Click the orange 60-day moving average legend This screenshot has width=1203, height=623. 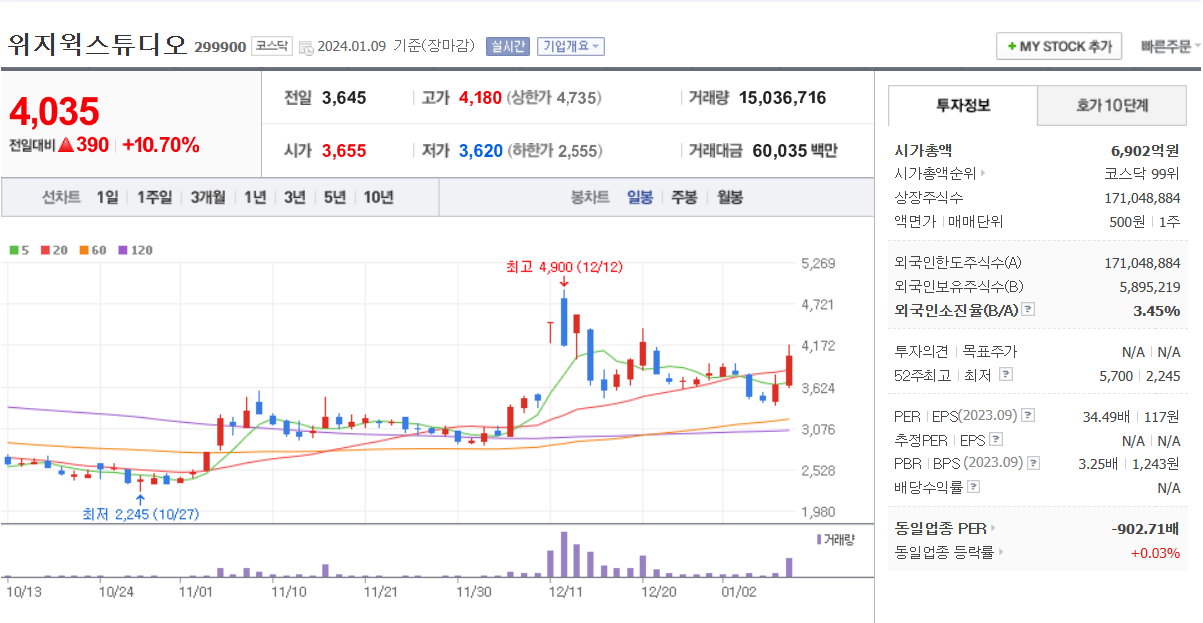[92, 250]
